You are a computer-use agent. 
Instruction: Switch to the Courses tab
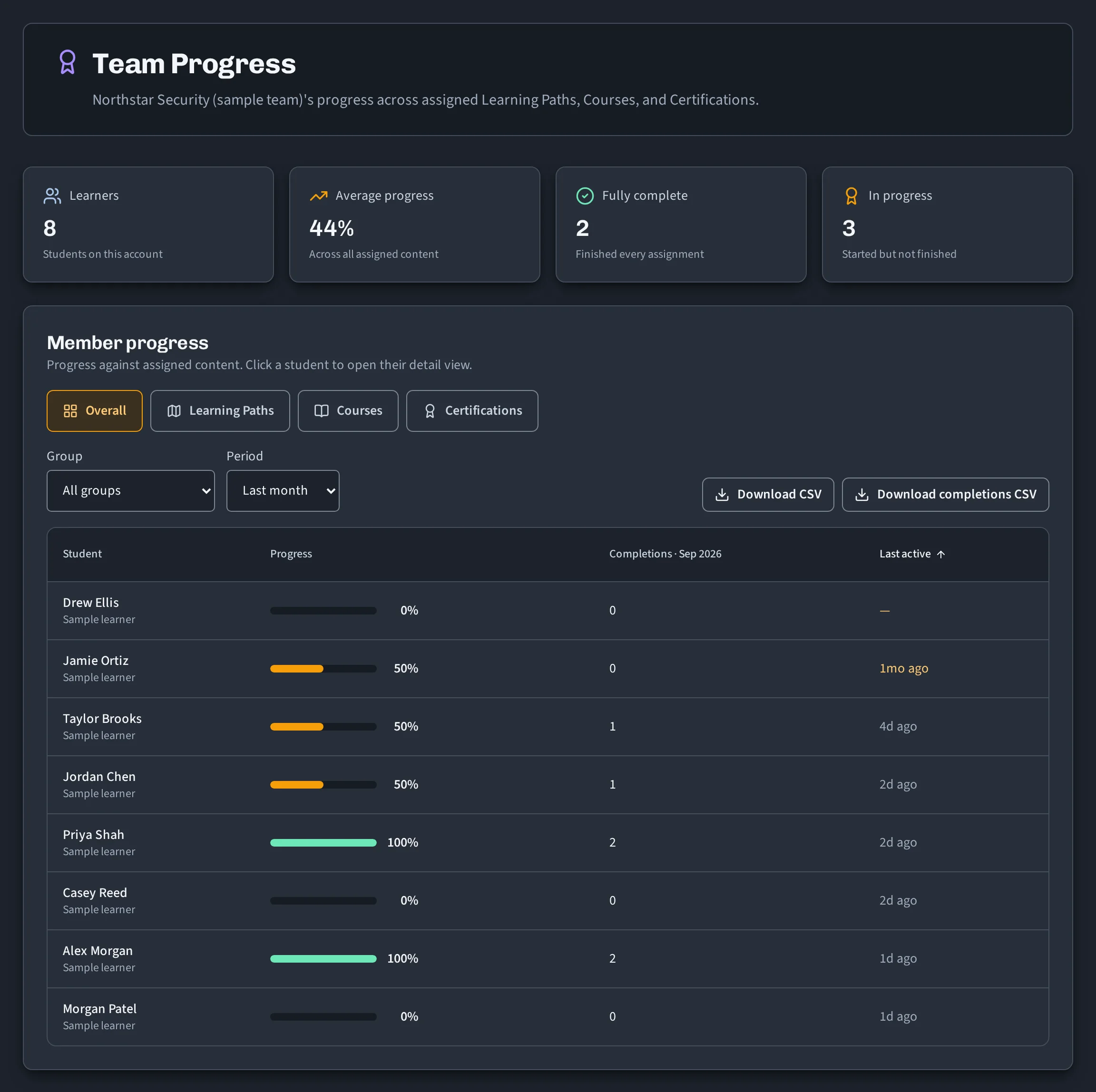pyautogui.click(x=348, y=411)
